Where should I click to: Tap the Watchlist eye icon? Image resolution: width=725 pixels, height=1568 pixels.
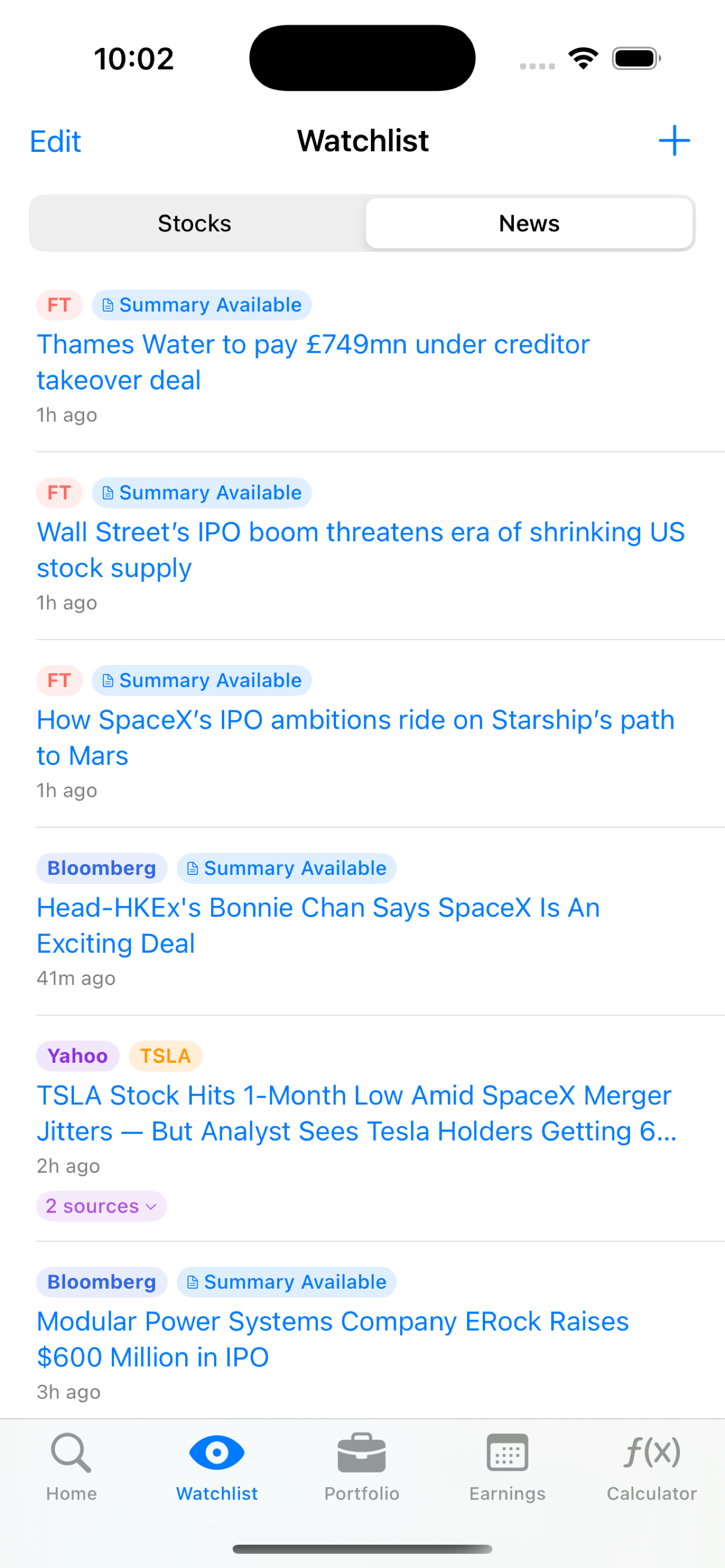coord(217,1452)
